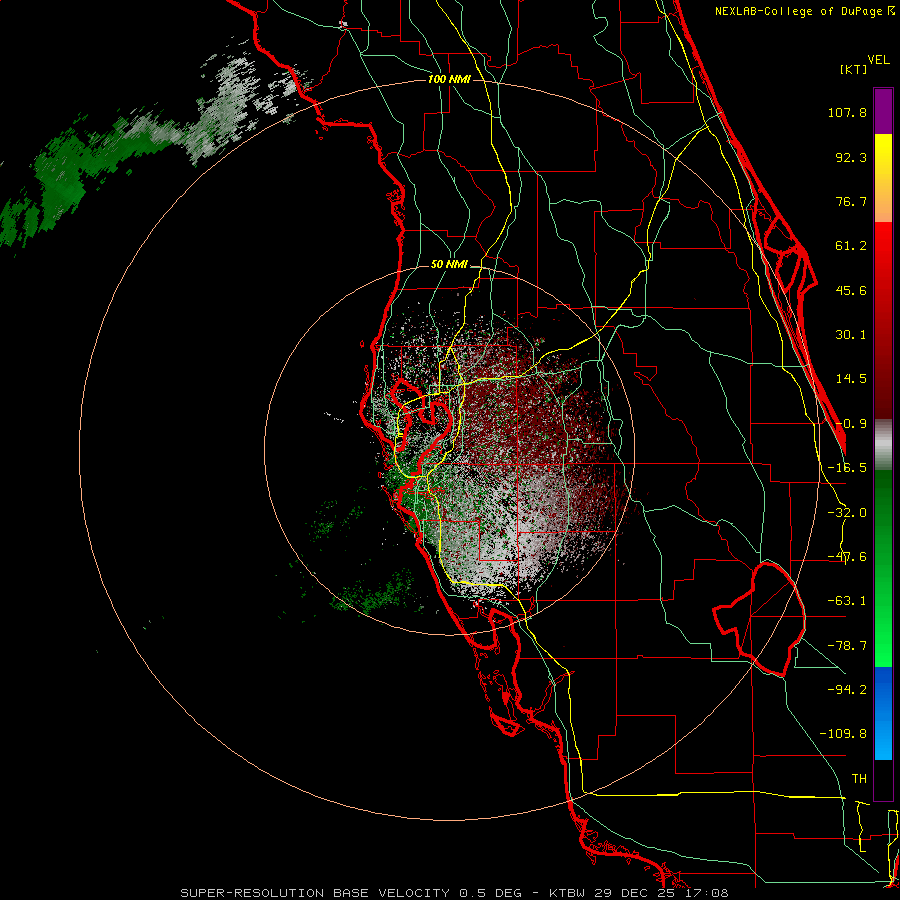Click the VEL legend title
The height and width of the screenshot is (900, 900).
click(878, 60)
